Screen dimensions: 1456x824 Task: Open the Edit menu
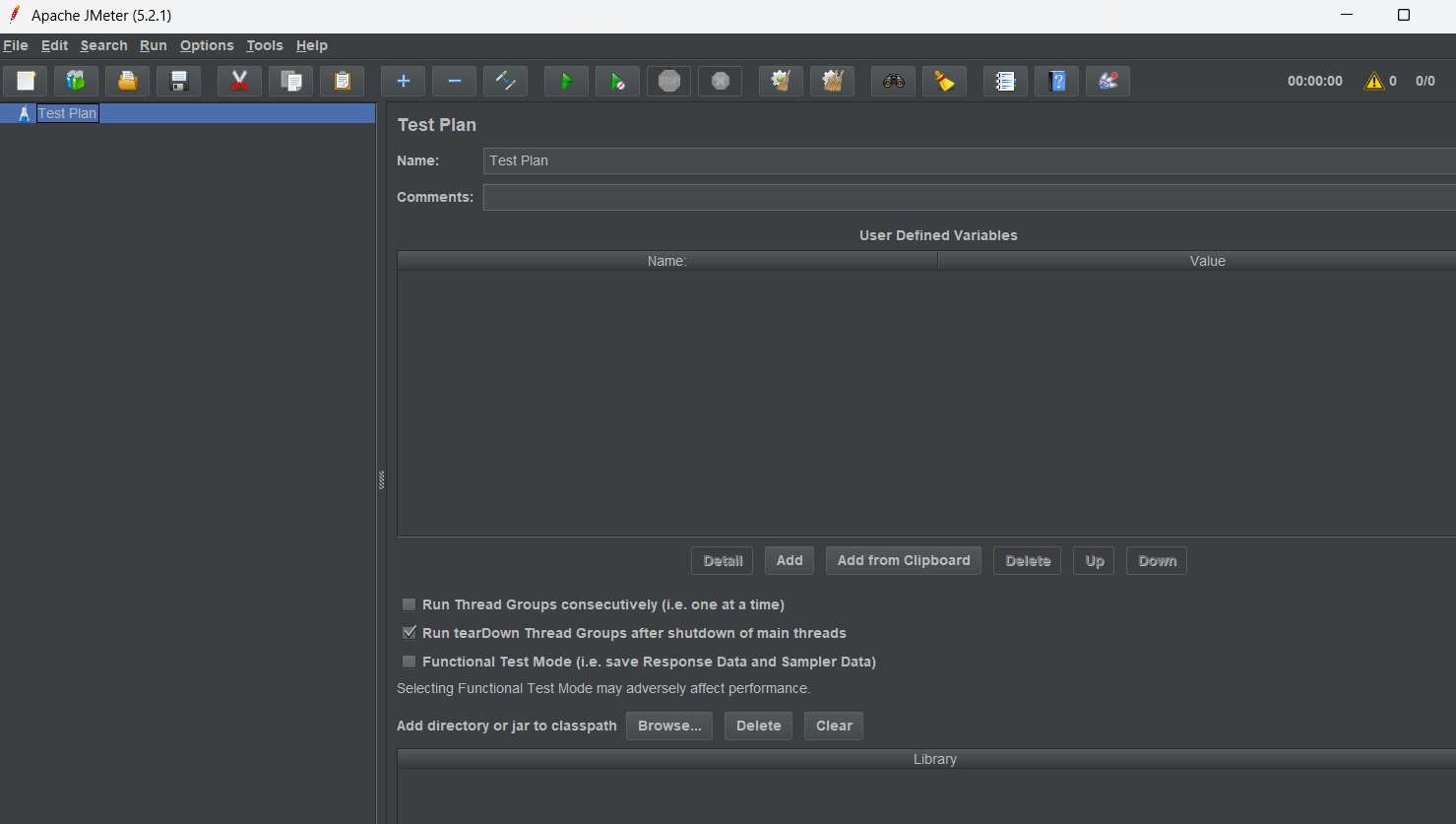(54, 45)
